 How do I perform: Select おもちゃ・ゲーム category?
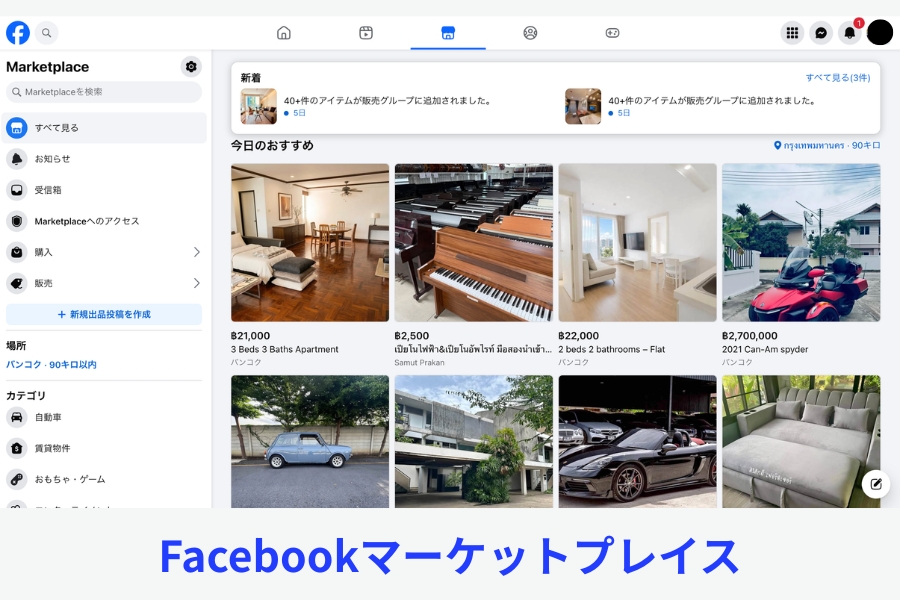(104, 479)
